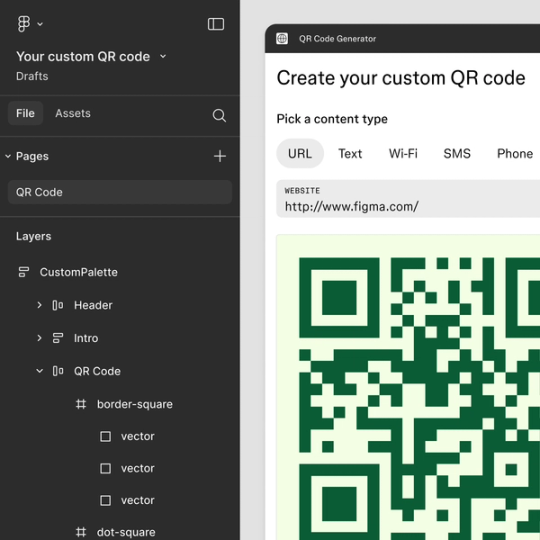Add a new page with plus icon
This screenshot has height=540, width=540.
(220, 156)
